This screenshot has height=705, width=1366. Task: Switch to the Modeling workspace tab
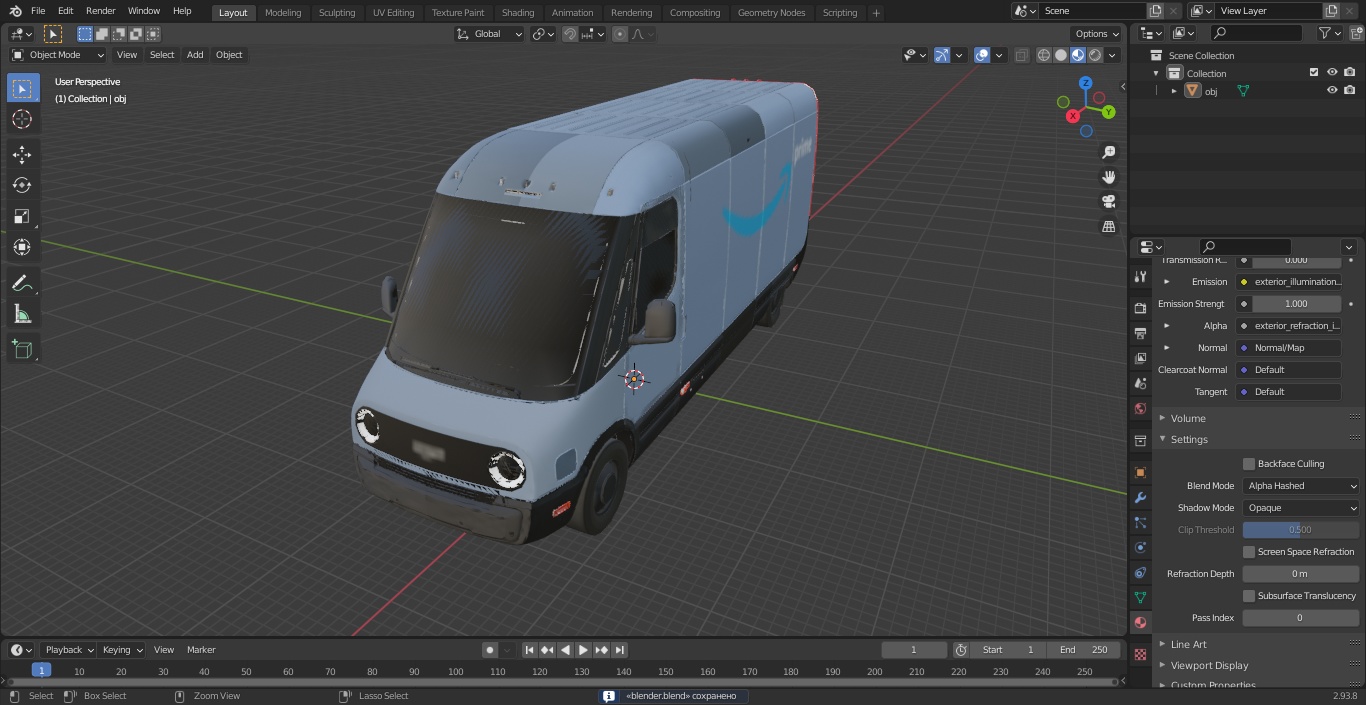(283, 13)
